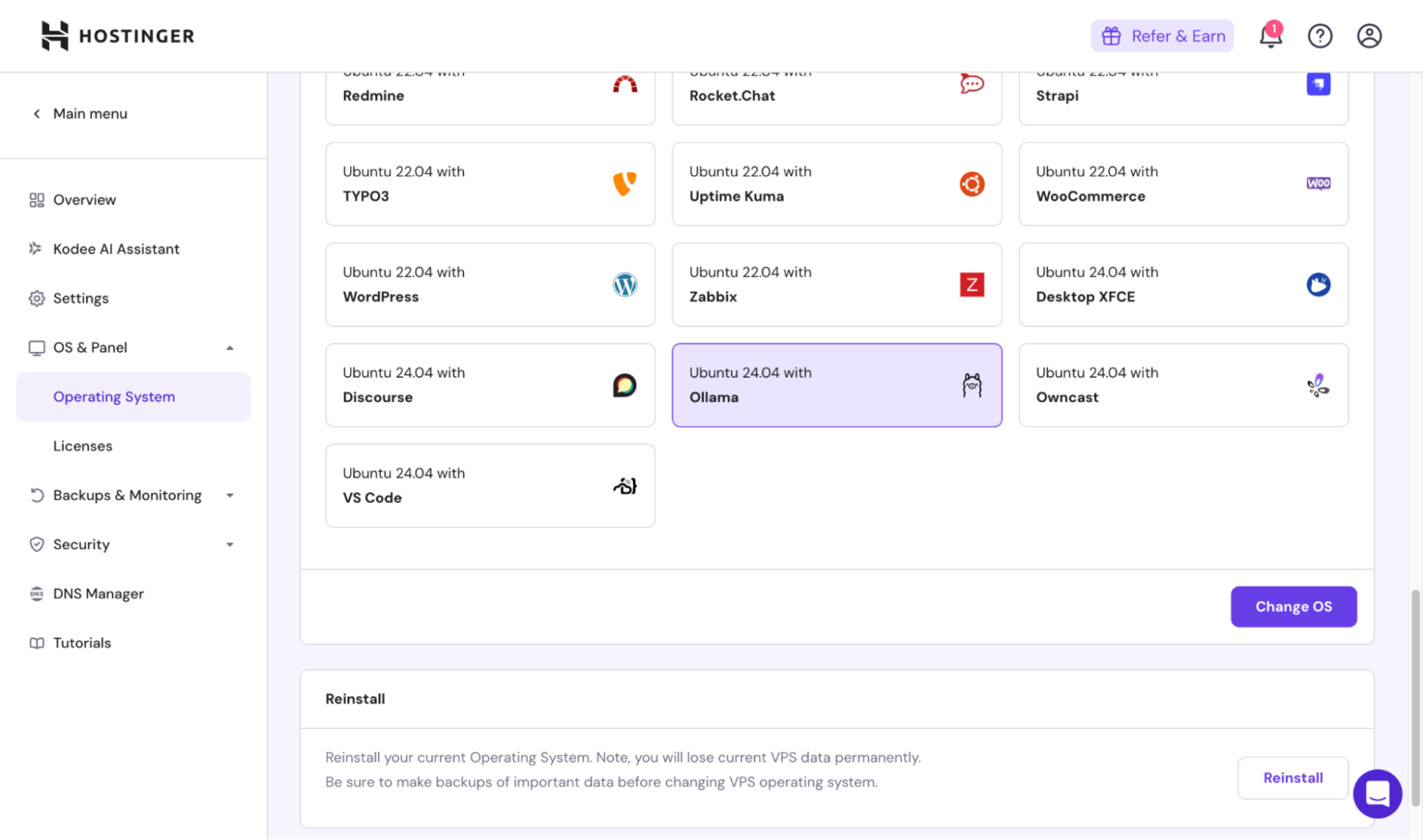Click the TYPO3 orange logo icon
This screenshot has width=1423, height=840.
coord(624,183)
